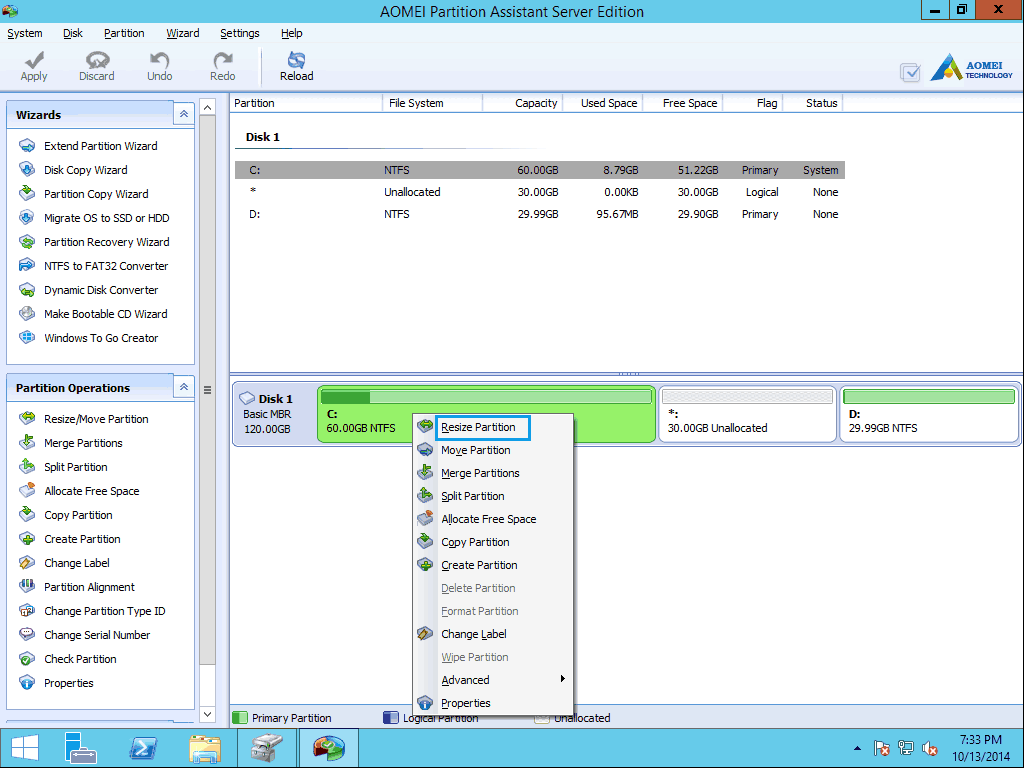The height and width of the screenshot is (768, 1024).
Task: Click Change Serial Number in sidebar
Action: 97,635
